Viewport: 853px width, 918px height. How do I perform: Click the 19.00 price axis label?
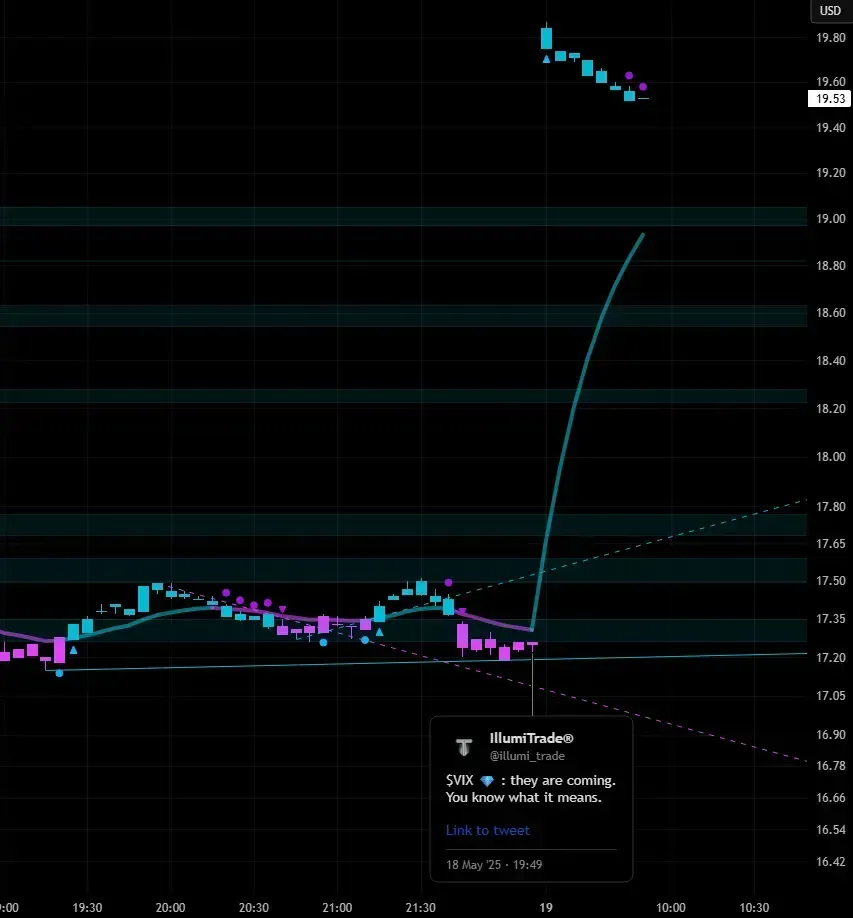click(x=830, y=219)
